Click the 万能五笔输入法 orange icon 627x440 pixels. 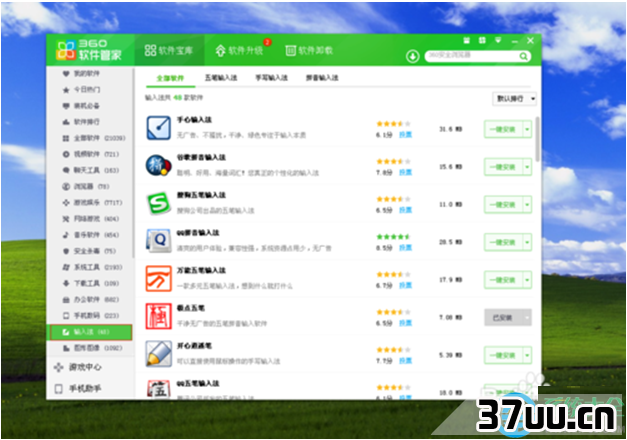point(158,278)
